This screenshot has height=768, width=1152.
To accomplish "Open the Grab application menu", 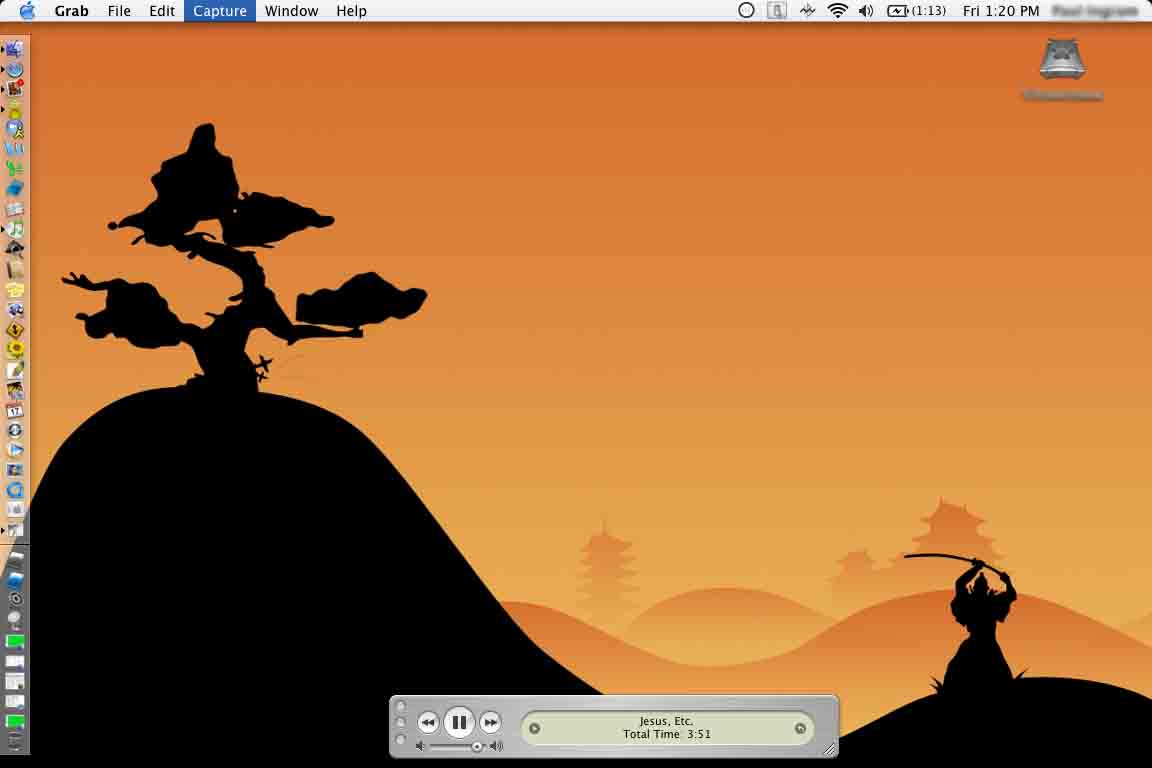I will coord(71,11).
